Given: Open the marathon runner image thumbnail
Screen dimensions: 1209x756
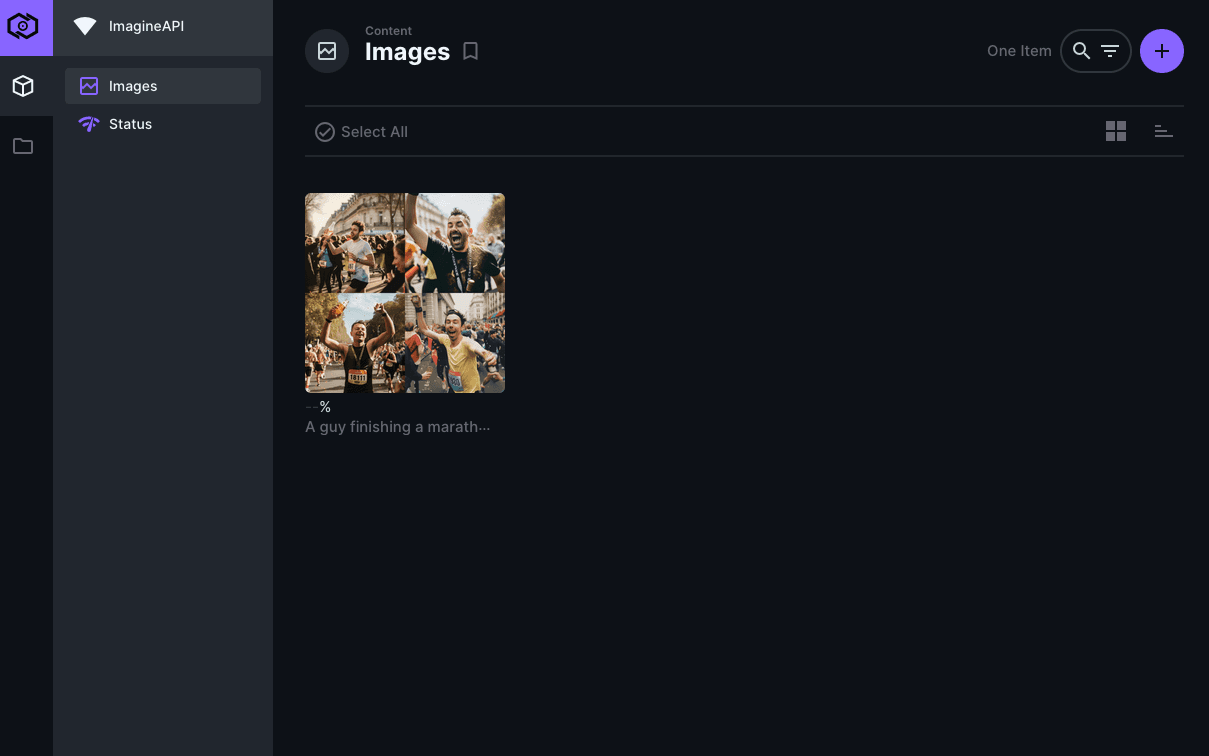Looking at the screenshot, I should 405,293.
